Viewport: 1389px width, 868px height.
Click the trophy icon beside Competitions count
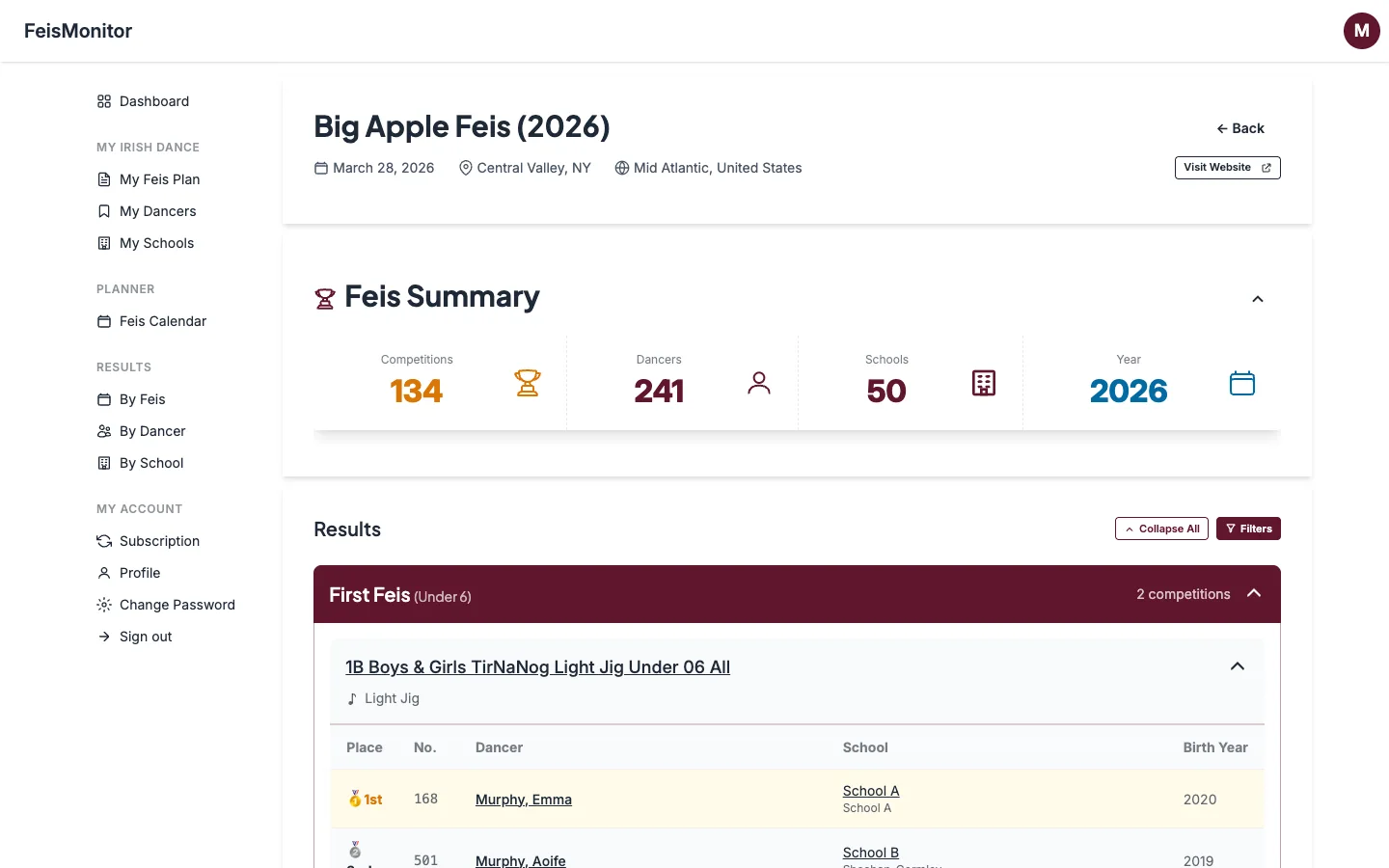(x=528, y=383)
